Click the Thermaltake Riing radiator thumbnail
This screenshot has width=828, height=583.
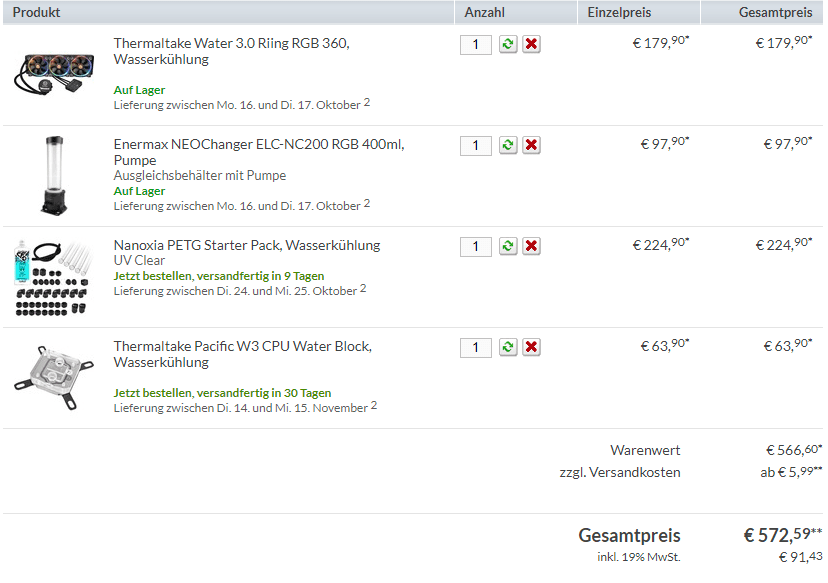coord(54,74)
